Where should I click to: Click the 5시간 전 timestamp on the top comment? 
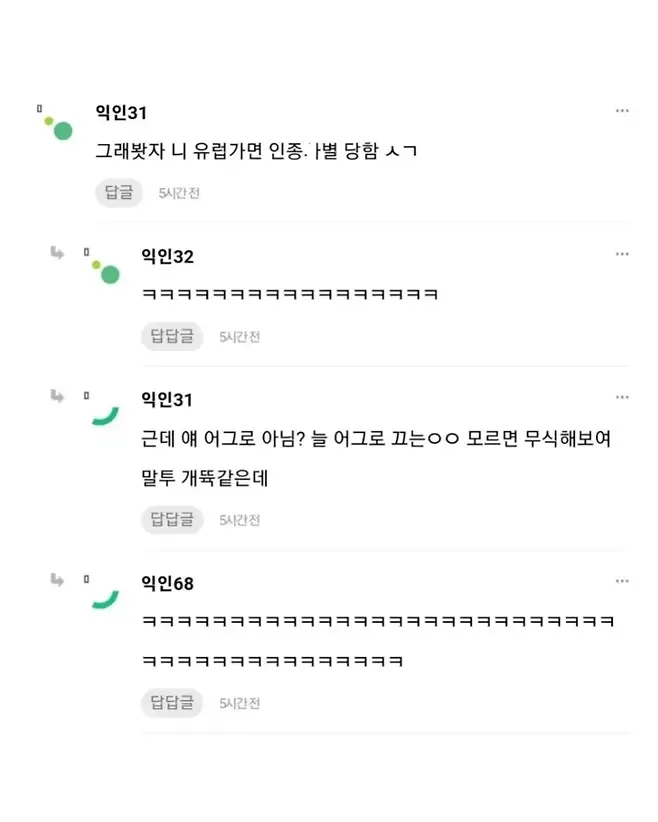(x=180, y=193)
